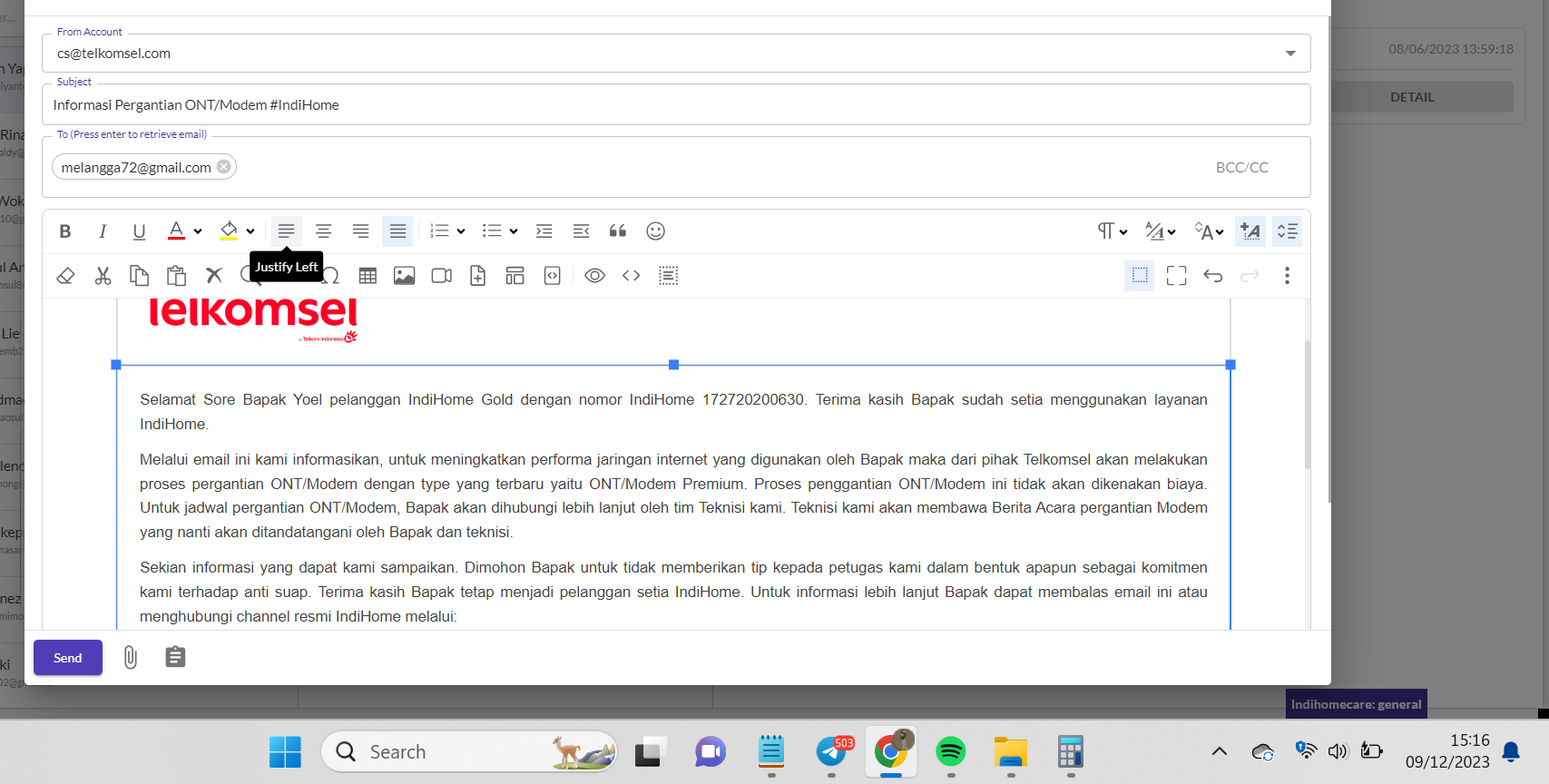This screenshot has height=784, width=1549.
Task: Expand font color dropdown arrow
Action: pos(198,231)
